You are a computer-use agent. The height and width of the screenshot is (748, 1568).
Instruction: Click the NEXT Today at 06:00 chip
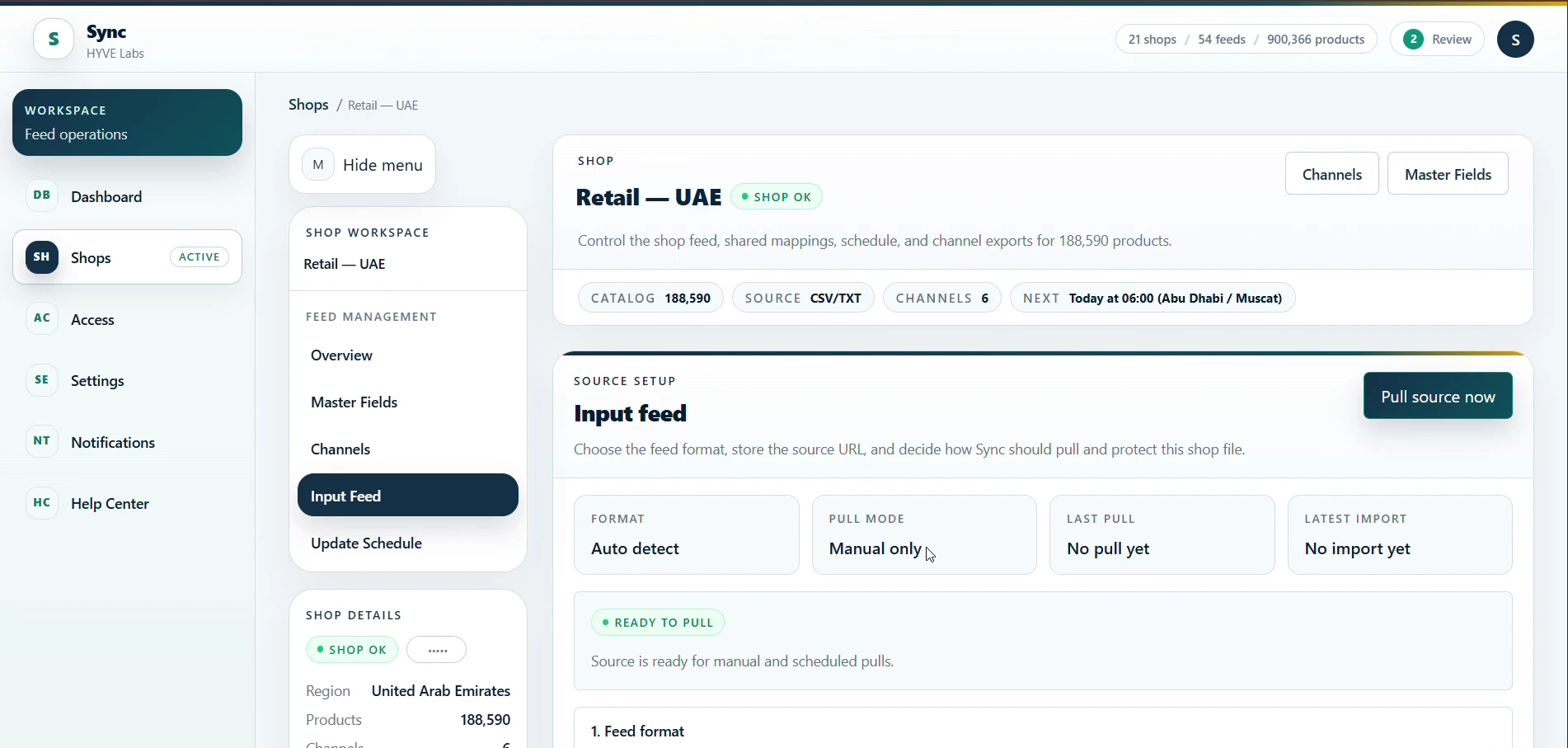[x=1153, y=298]
